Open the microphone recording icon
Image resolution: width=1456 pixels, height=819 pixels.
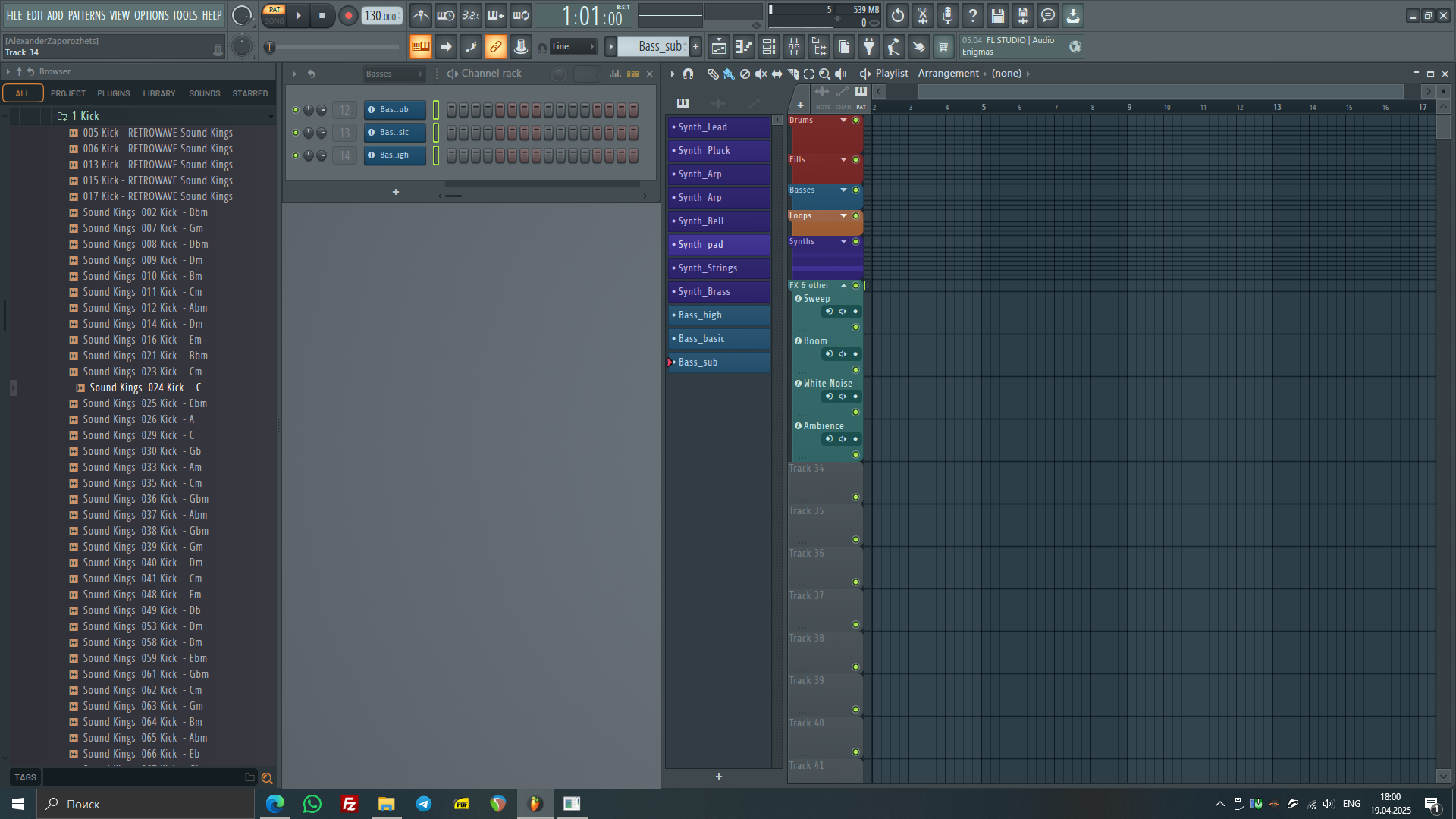pos(948,15)
